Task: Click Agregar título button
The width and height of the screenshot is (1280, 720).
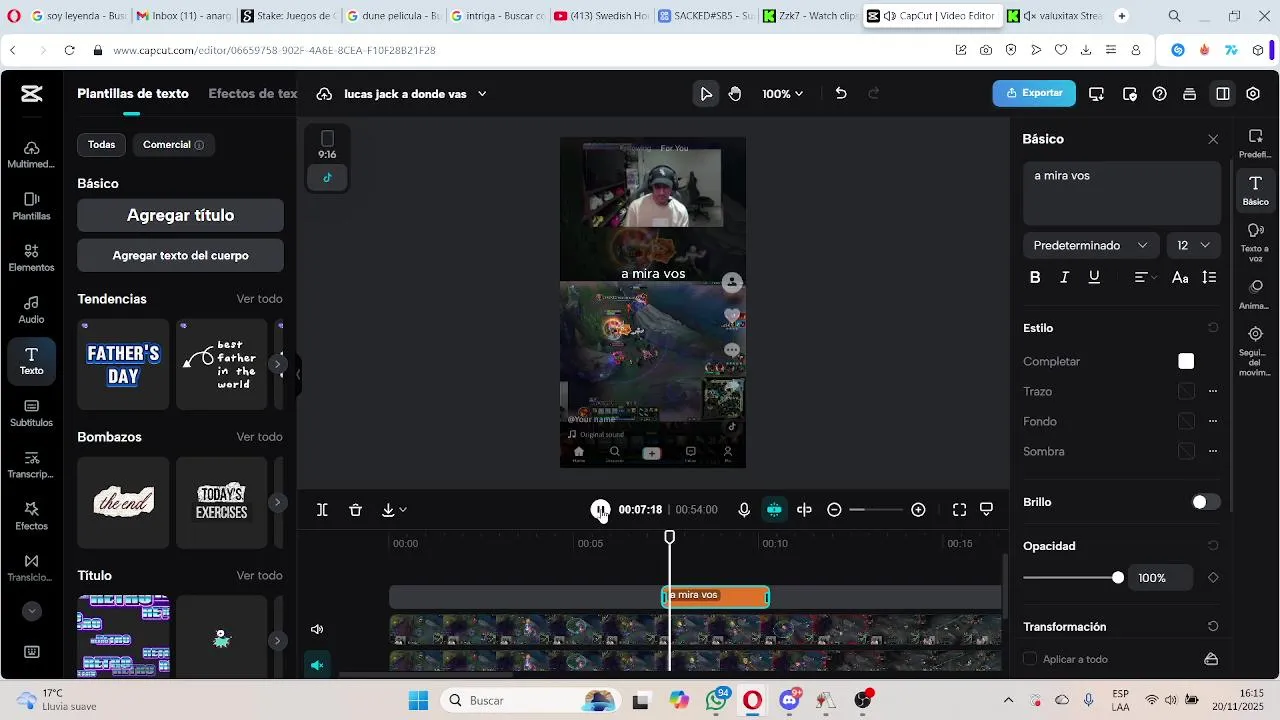Action: pyautogui.click(x=180, y=215)
